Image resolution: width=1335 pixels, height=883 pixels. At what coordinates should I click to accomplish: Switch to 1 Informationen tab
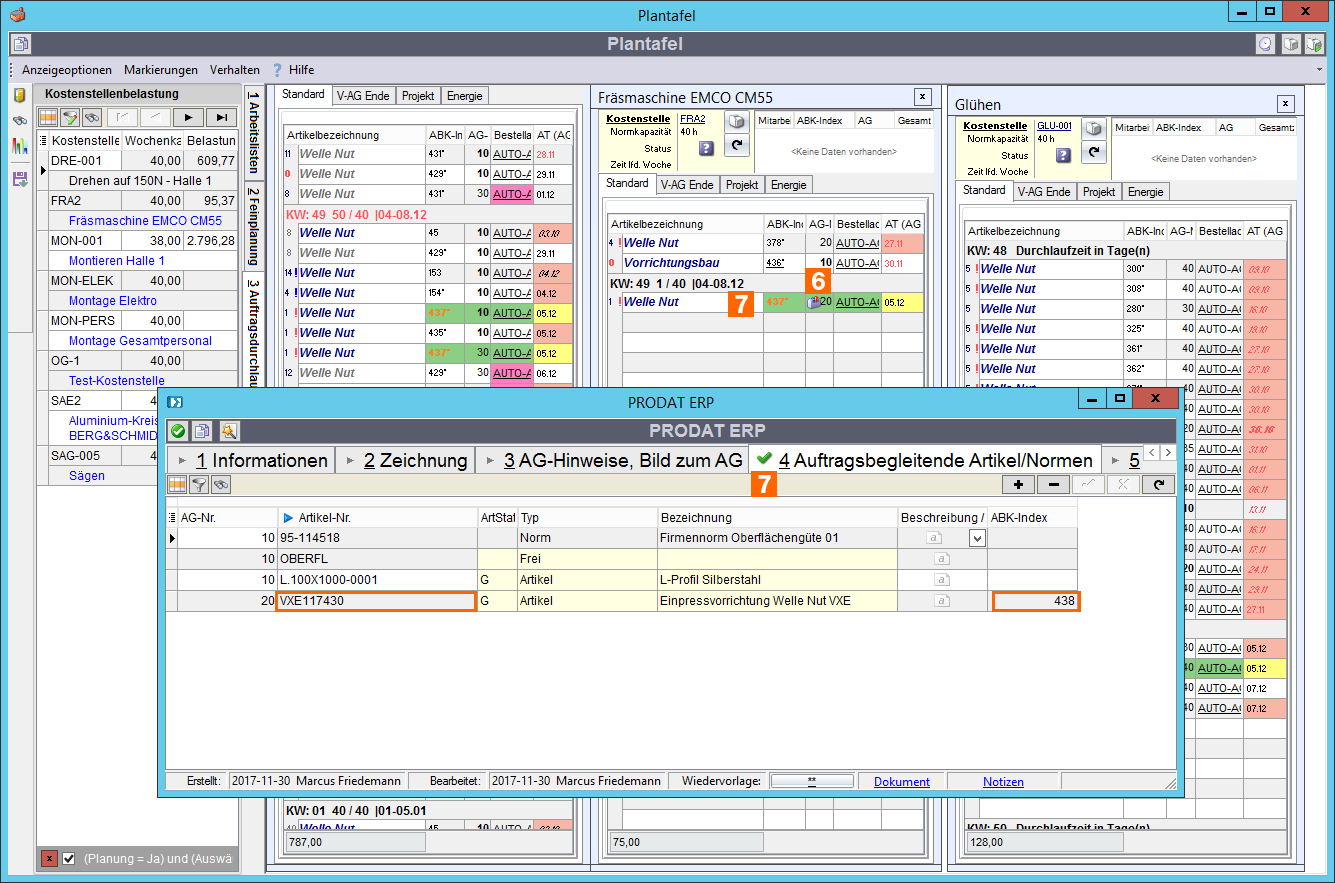tap(251, 460)
